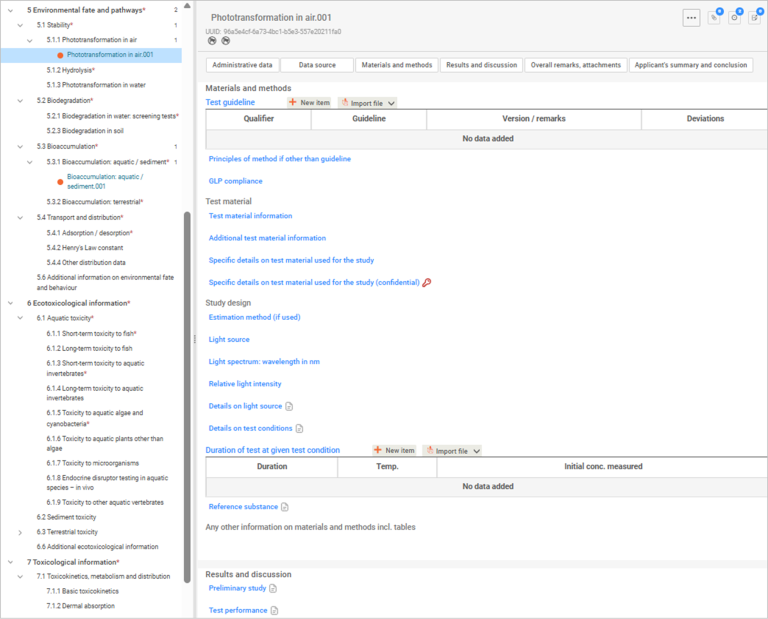Collapse the 5.1 Stability node

click(x=20, y=25)
